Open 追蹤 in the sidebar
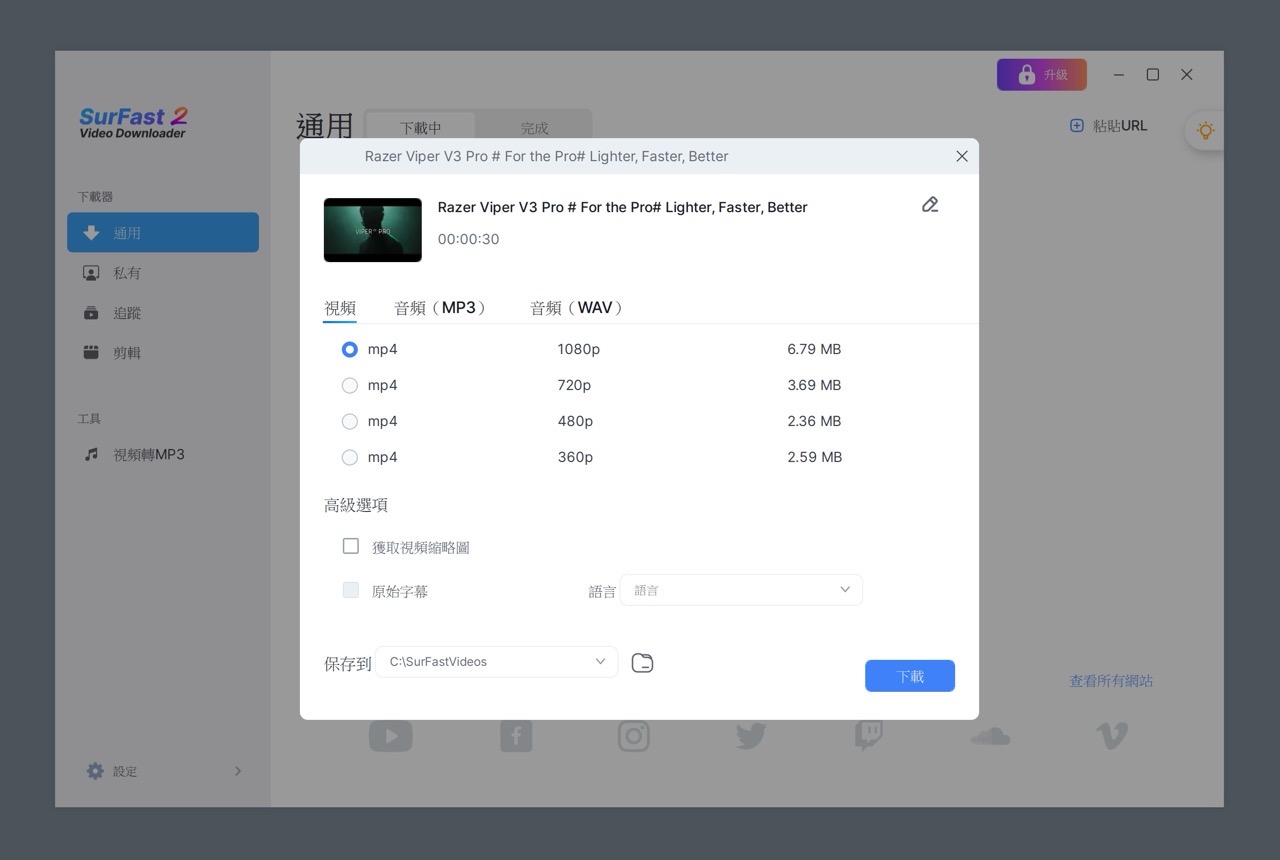This screenshot has height=860, width=1280. pyautogui.click(x=163, y=313)
